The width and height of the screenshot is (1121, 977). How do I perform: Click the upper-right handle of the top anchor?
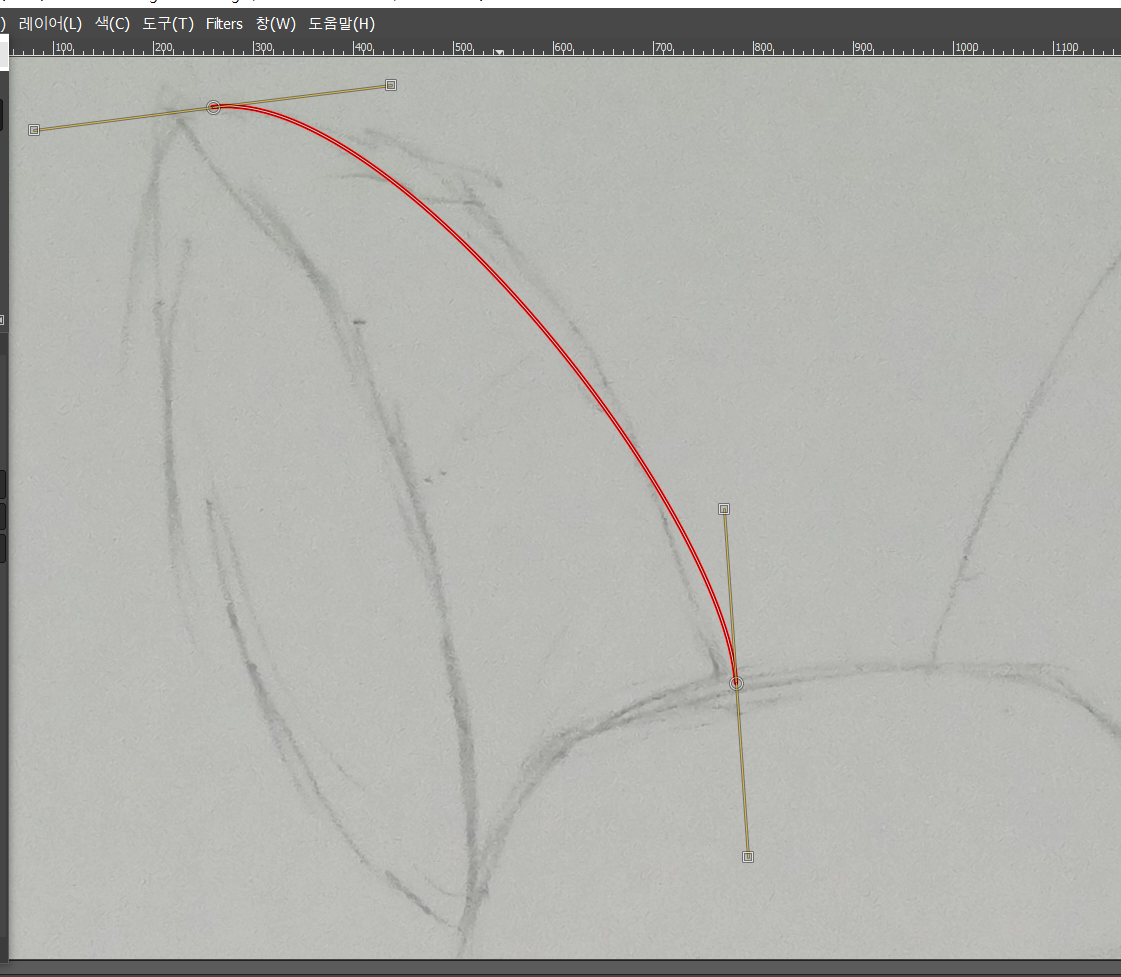pyautogui.click(x=390, y=85)
